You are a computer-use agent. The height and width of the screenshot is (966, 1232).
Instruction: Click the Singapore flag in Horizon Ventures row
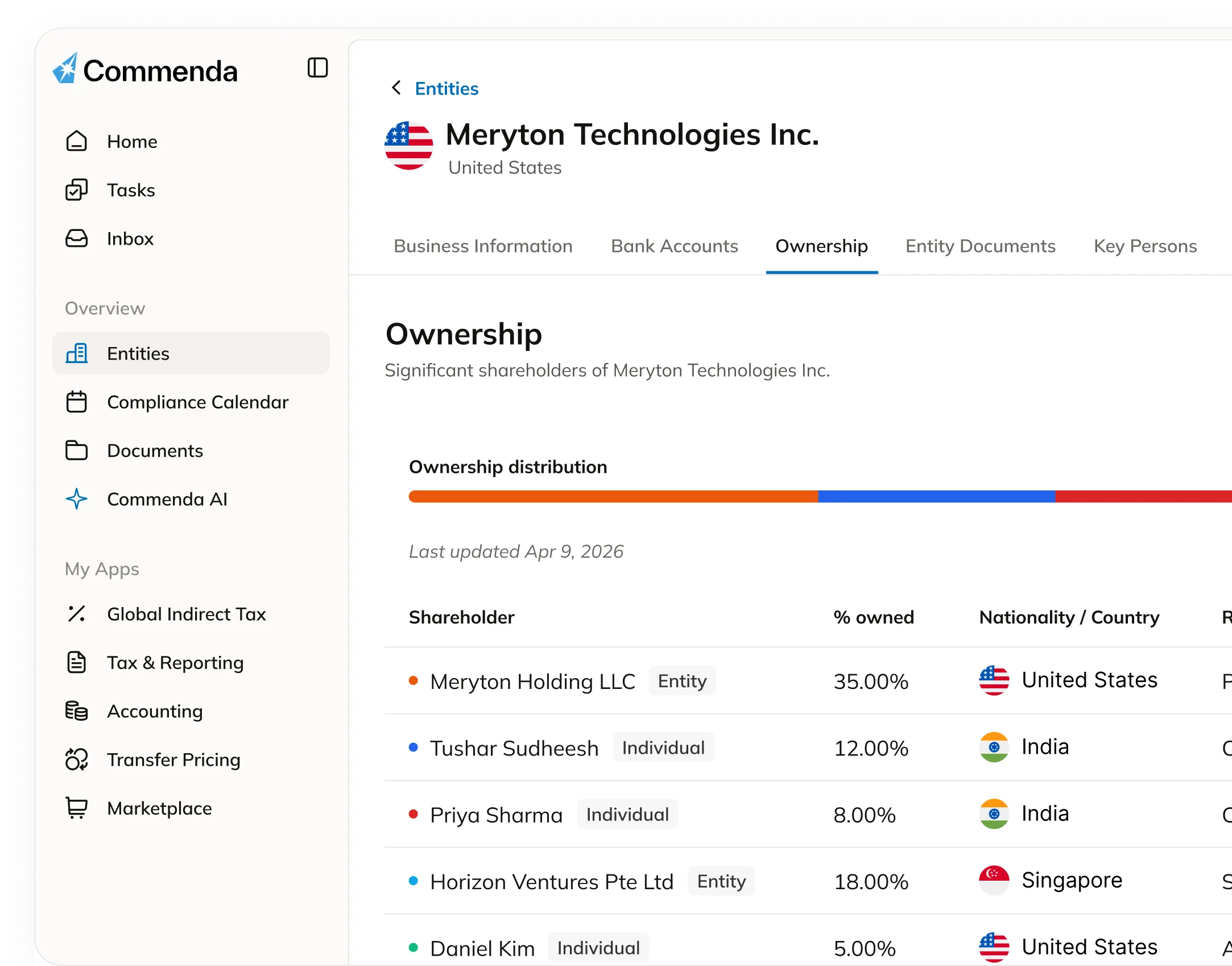pyautogui.click(x=994, y=881)
